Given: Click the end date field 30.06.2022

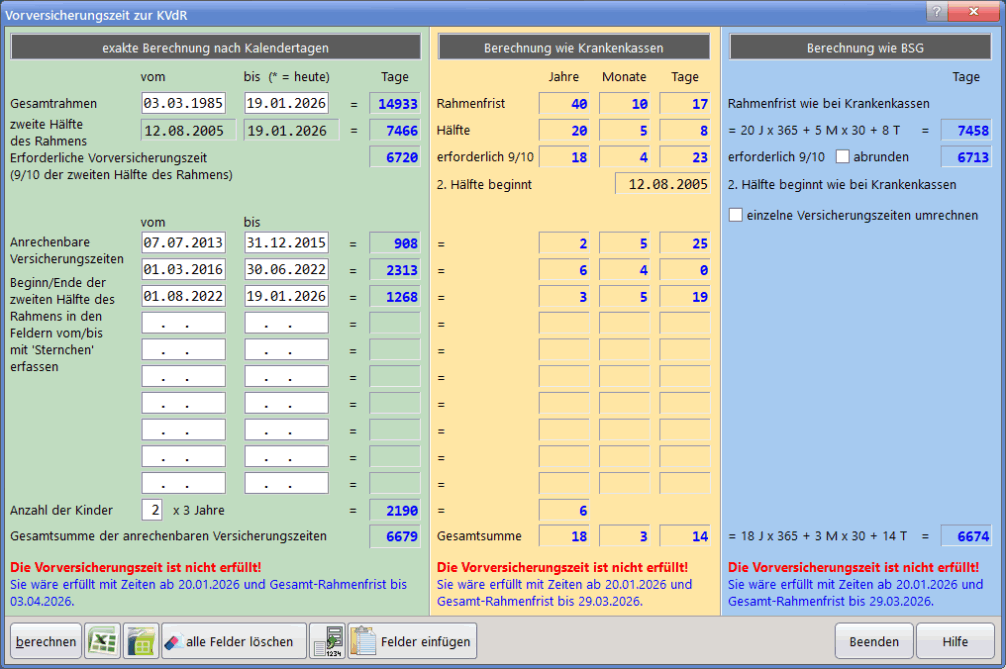Looking at the screenshot, I should 286,269.
